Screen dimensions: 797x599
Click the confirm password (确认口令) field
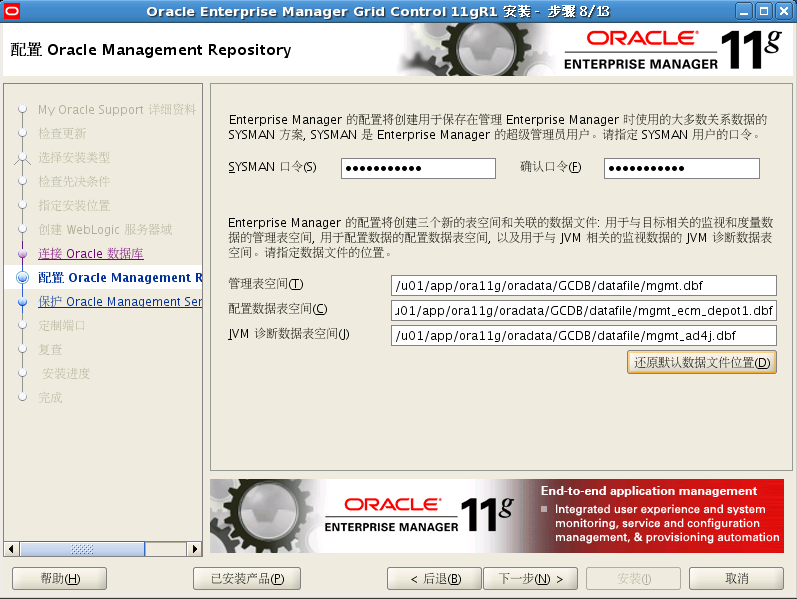682,168
